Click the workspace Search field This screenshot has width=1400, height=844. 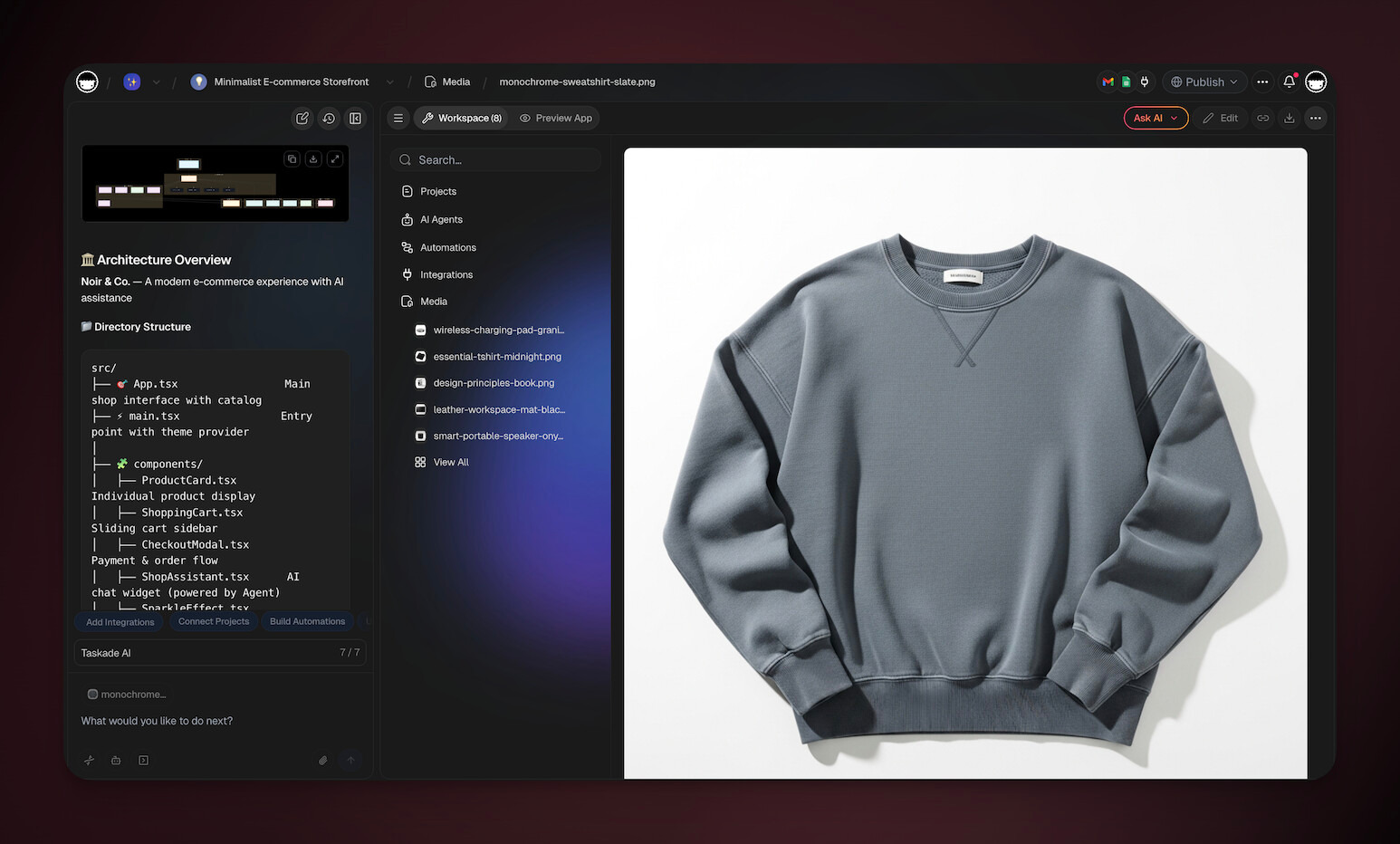pos(495,160)
